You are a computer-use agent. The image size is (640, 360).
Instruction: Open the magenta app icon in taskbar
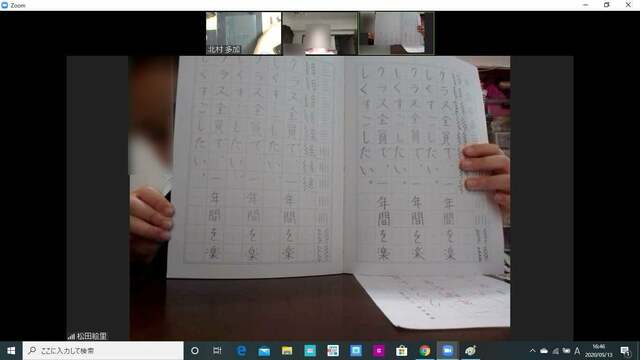coord(378,351)
